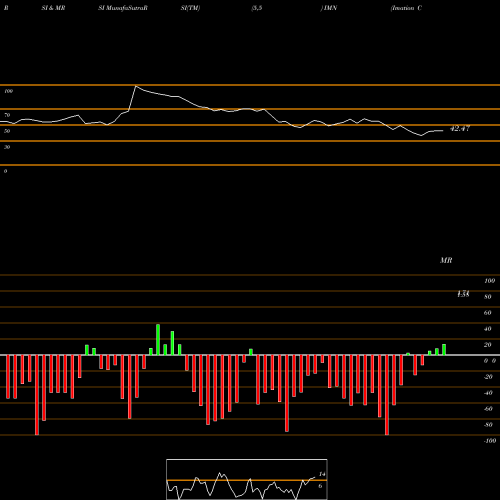This screenshot has height=500, width=500.
Task: Click the 40 label on the MR axis
Action: 488,329
